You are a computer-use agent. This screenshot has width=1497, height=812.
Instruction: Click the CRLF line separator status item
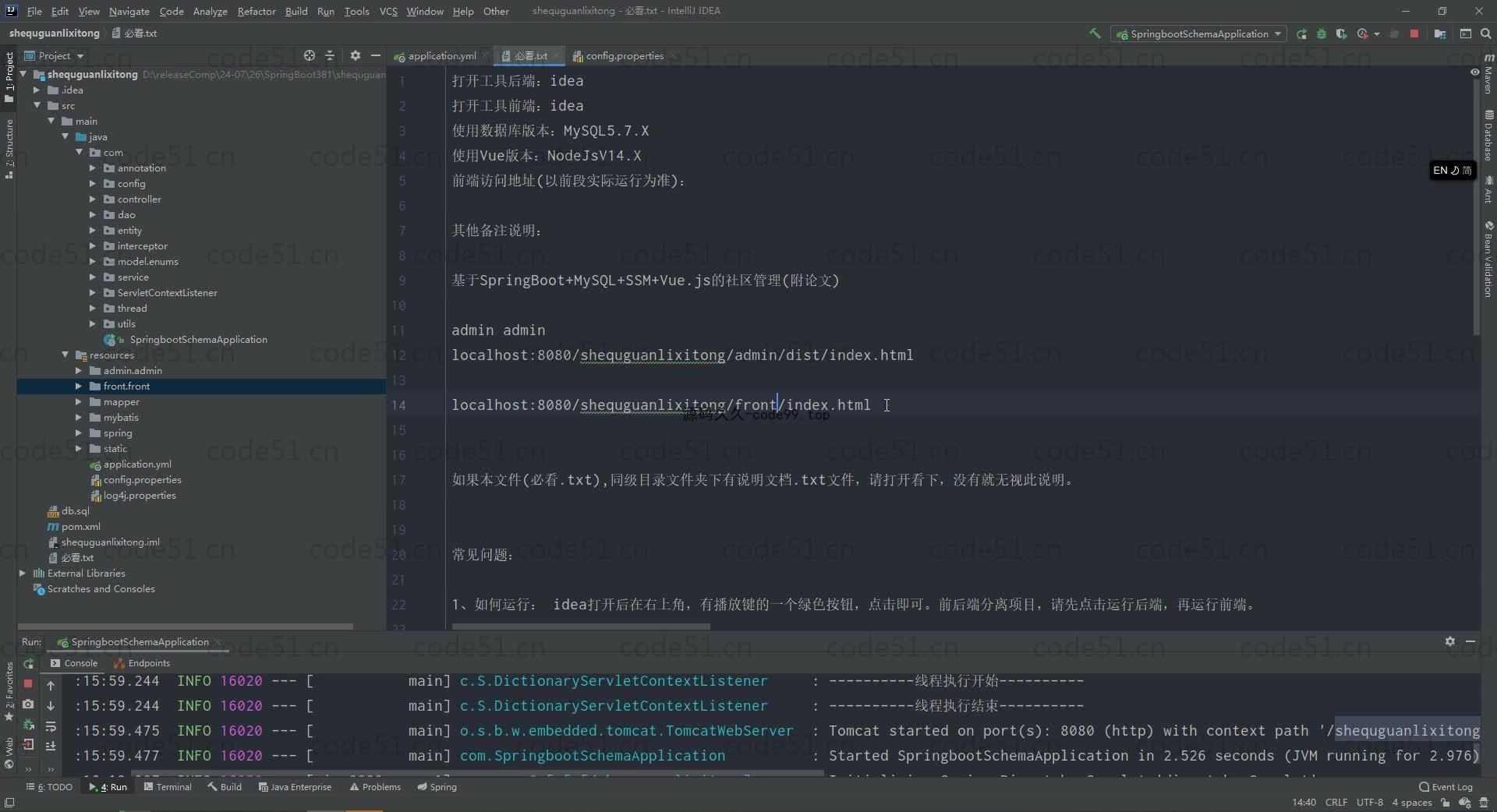pyautogui.click(x=1336, y=803)
